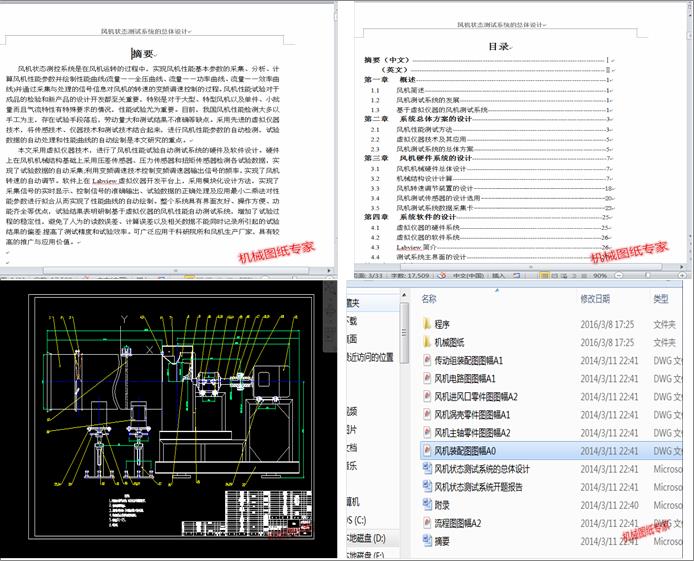The width and height of the screenshot is (694, 561).
Task: Select Word icon of 风机状态测试系统的总体设计
Action: click(427, 469)
